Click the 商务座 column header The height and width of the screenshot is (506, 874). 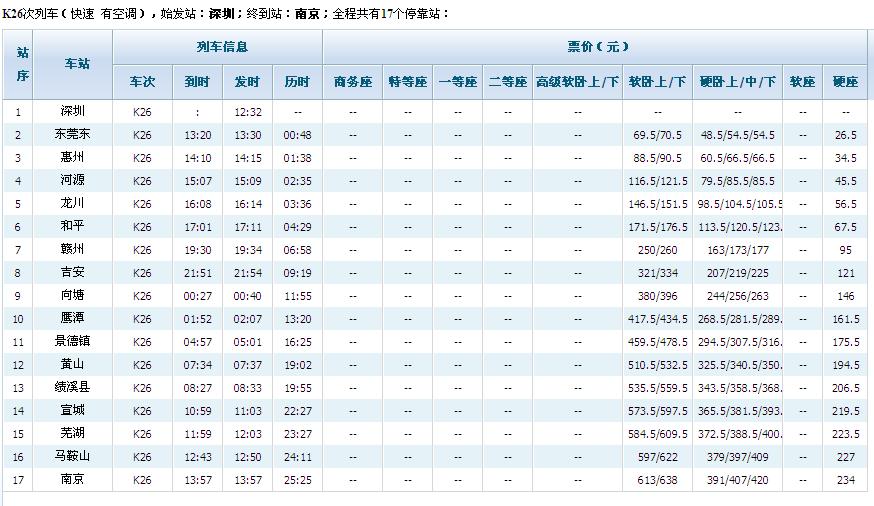tap(353, 82)
